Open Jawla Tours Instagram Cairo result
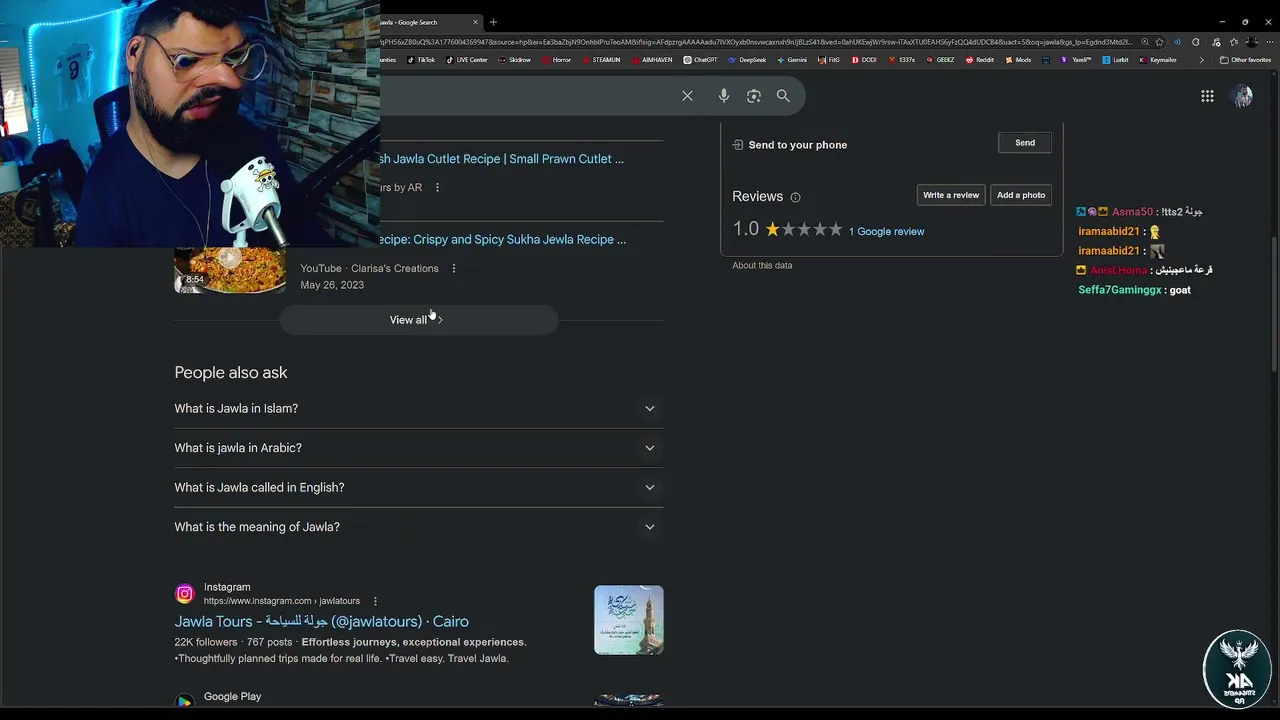Viewport: 1280px width, 720px height. (321, 622)
